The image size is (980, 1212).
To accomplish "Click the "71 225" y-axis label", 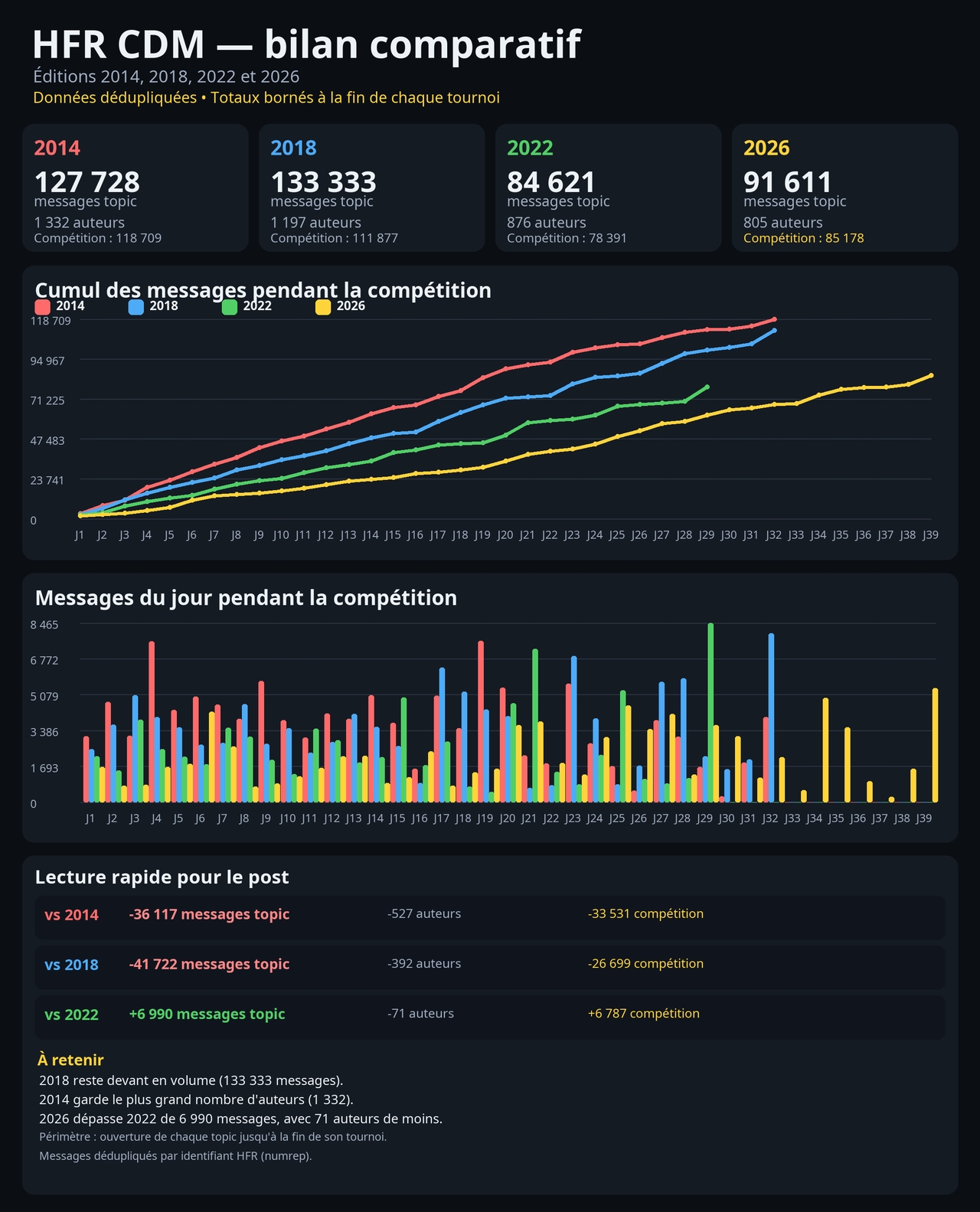I will click(47, 400).
